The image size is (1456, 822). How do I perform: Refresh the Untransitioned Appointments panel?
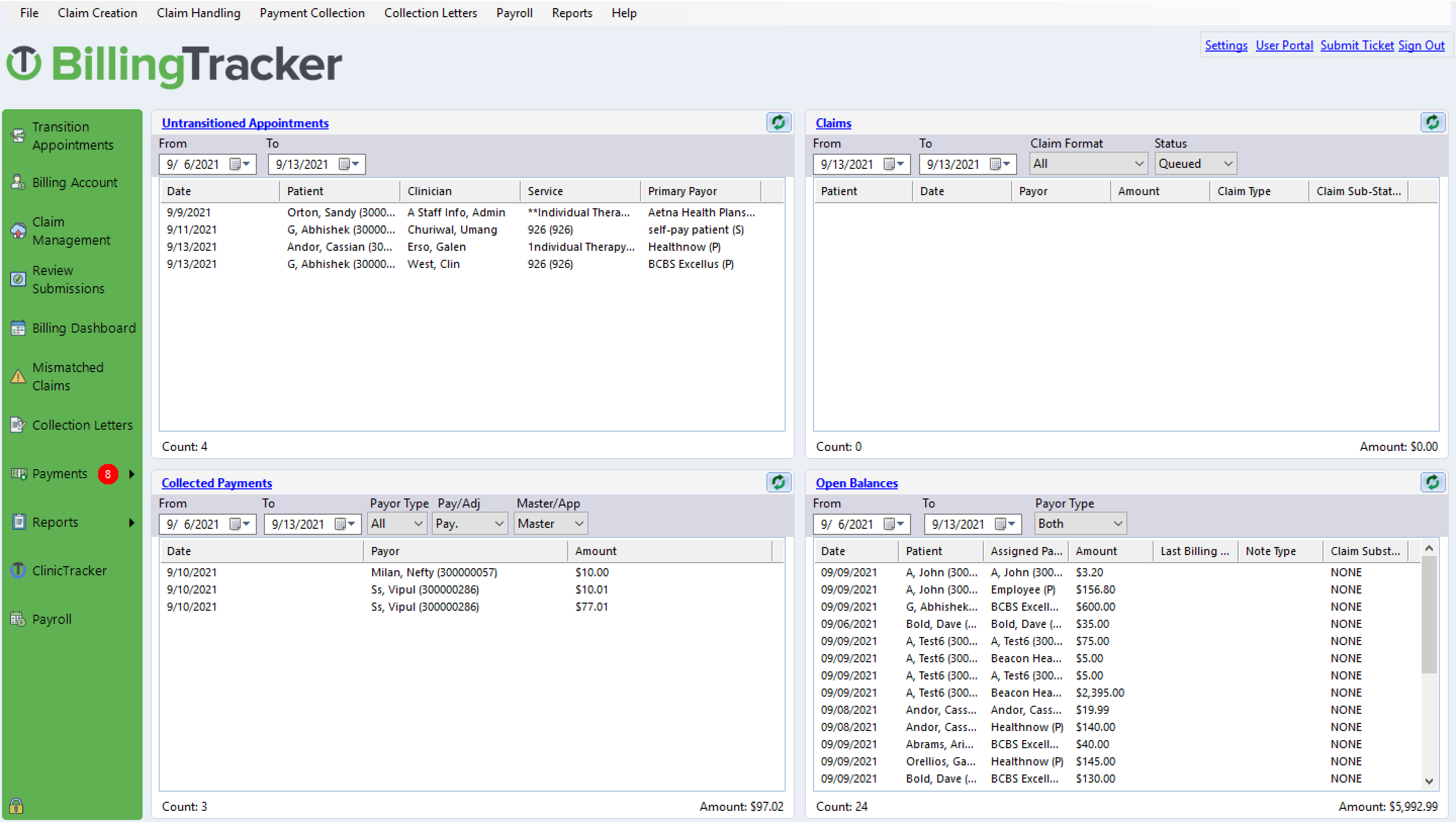[779, 122]
